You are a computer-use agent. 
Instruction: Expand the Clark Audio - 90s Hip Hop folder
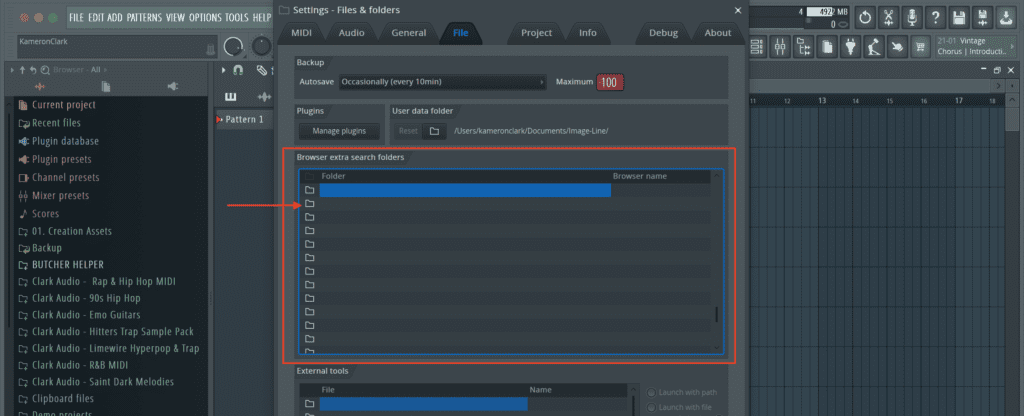[86, 298]
